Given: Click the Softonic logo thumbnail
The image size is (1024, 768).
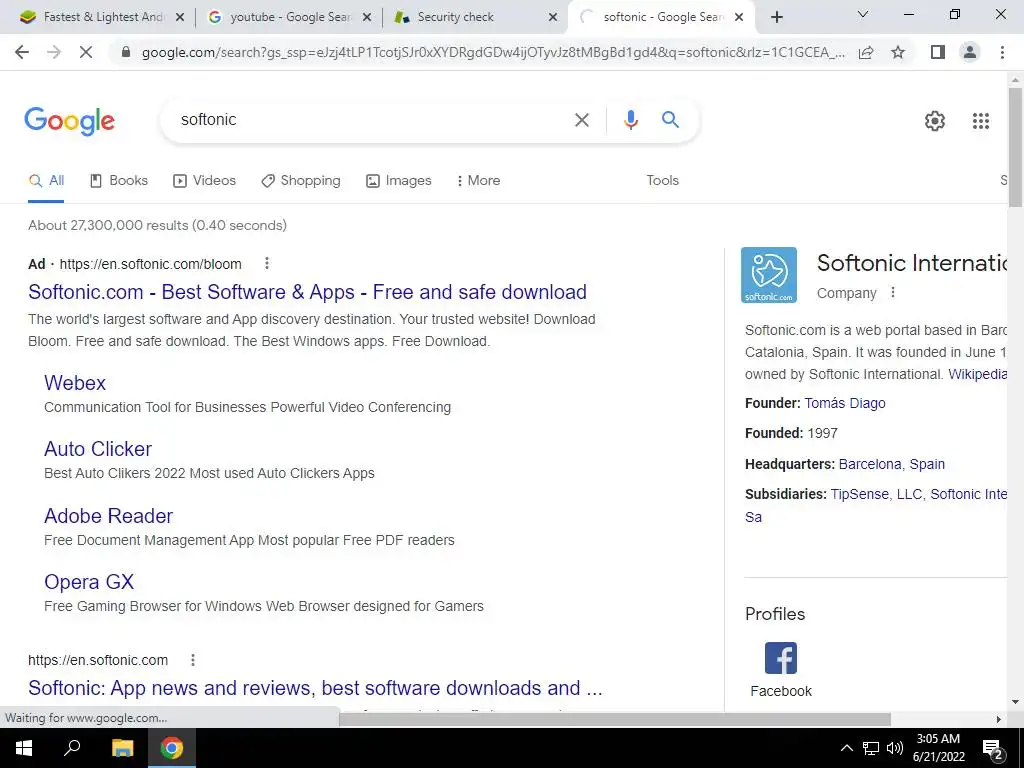Looking at the screenshot, I should pos(769,275).
